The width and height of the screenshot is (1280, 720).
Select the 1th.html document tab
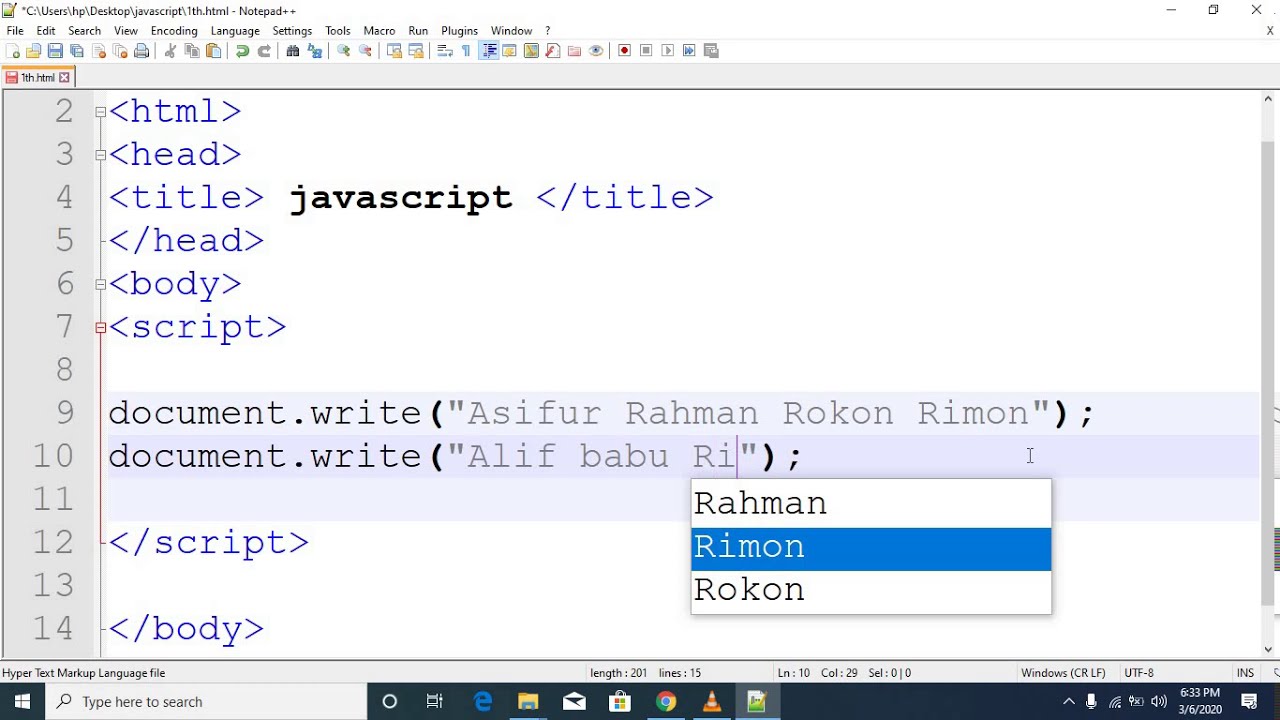(37, 77)
